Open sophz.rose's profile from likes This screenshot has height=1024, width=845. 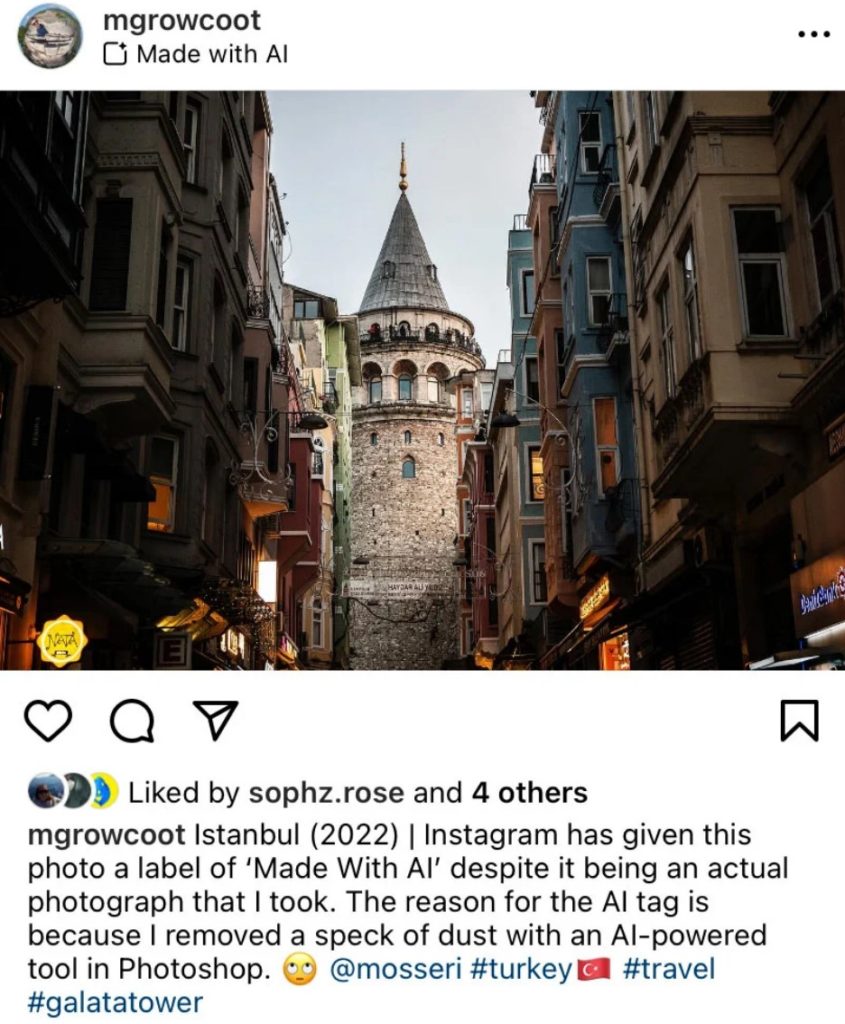(326, 793)
